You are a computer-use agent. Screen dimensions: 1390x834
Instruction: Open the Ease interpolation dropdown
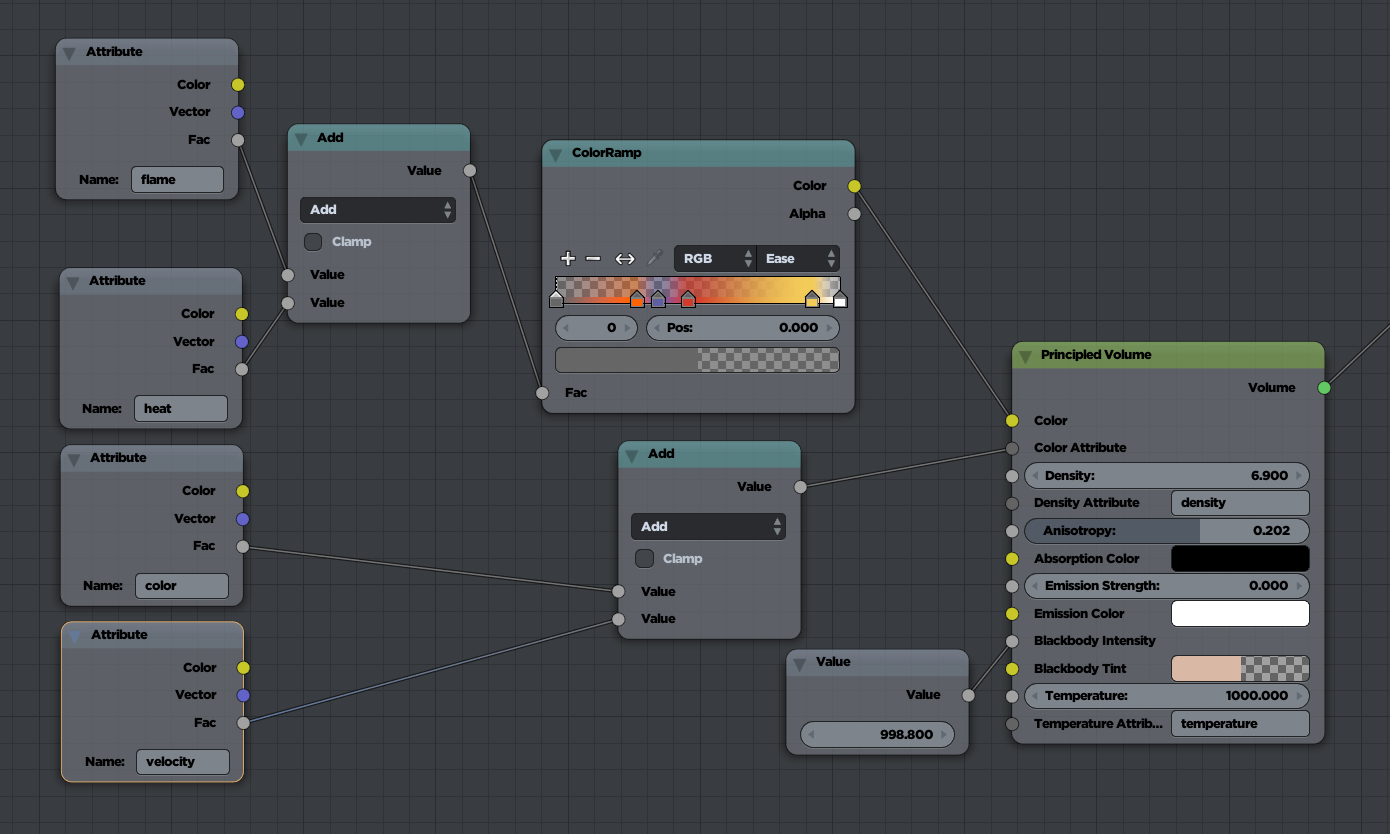tap(798, 259)
